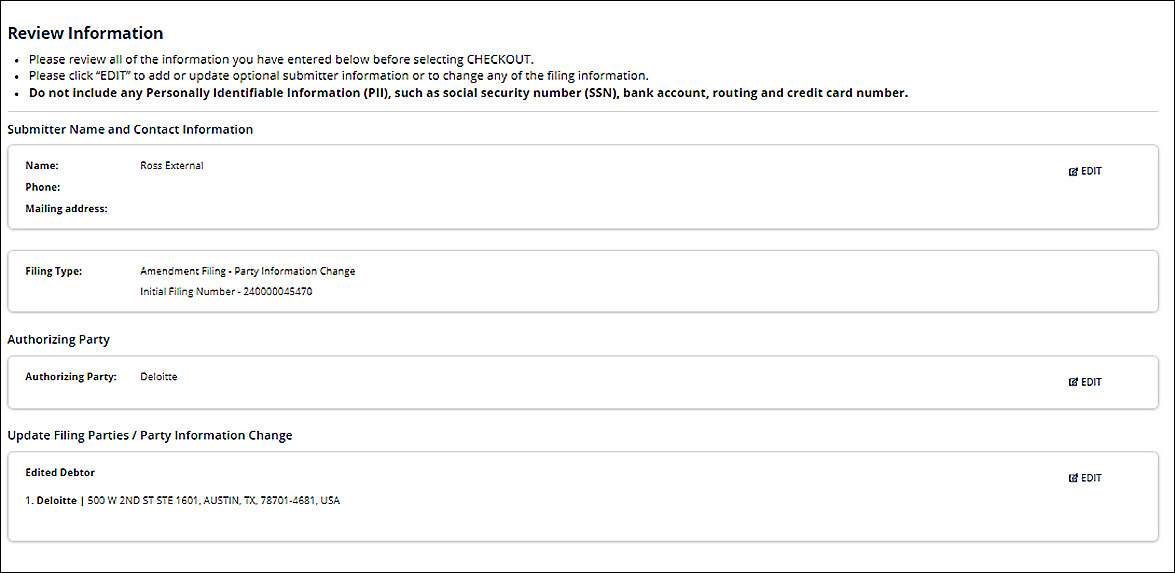Select the Amendment Filing - Party Information Change text
Screen dimensions: 1175x573
[247, 271]
